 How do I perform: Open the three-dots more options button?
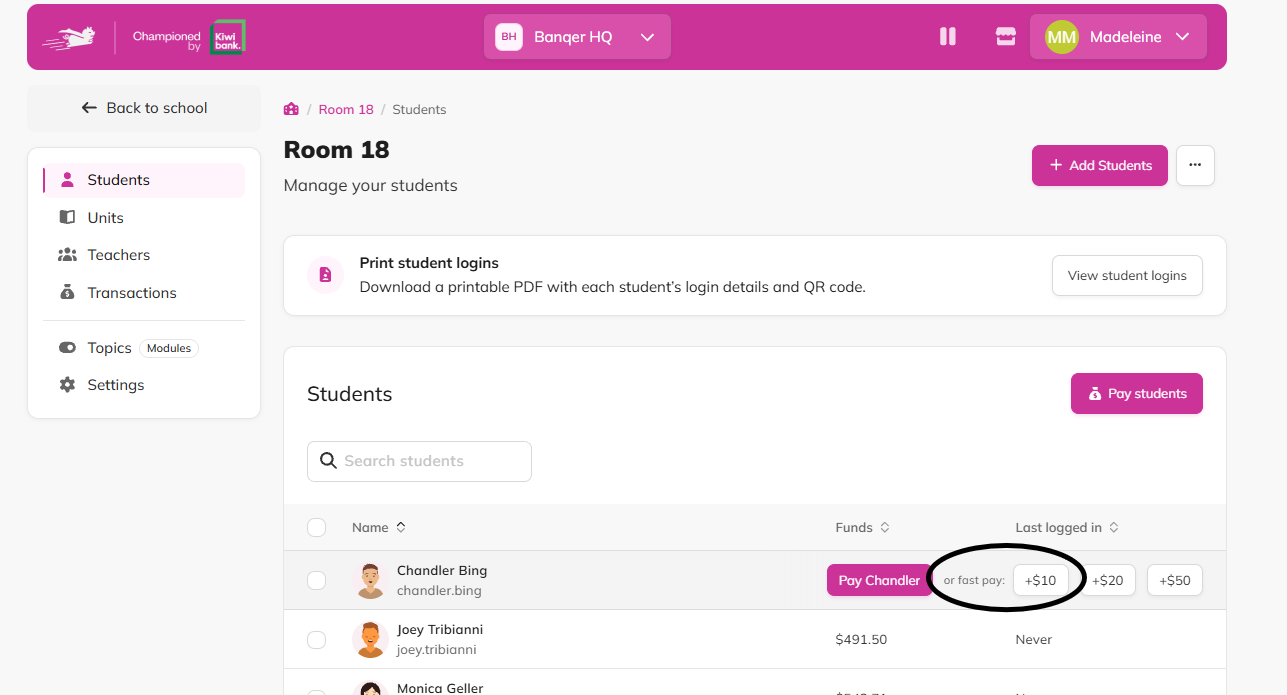click(1195, 165)
